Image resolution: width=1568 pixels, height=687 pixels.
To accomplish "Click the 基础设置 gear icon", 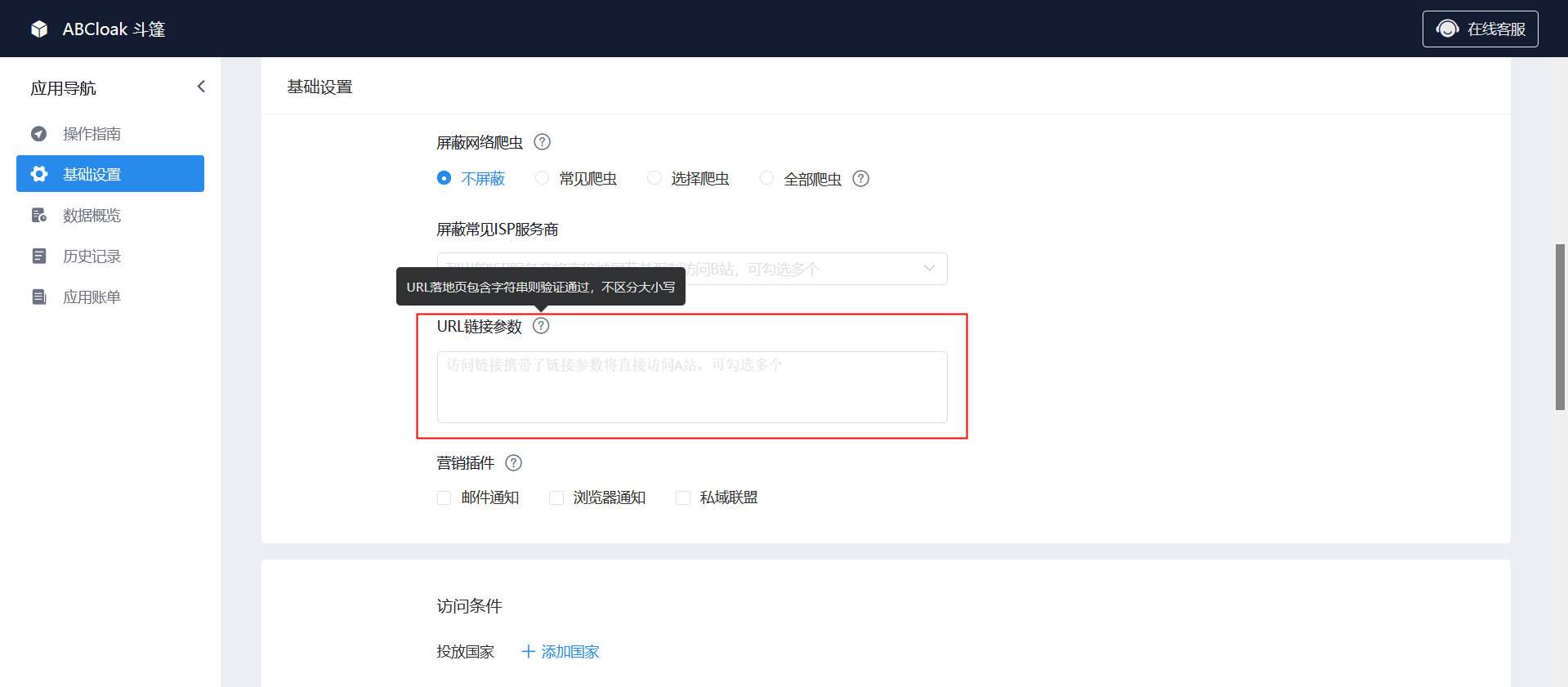I will [38, 174].
